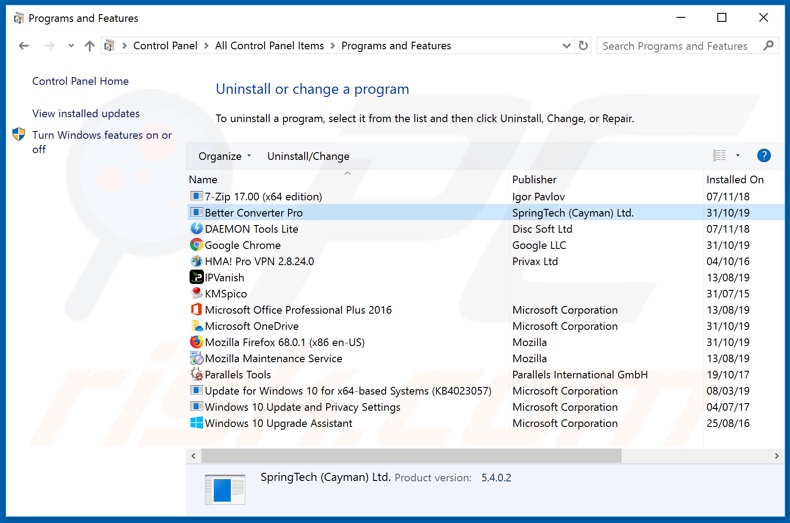Select the DAEMON Tools Lite entry
This screenshot has width=790, height=523.
pyautogui.click(x=485, y=229)
